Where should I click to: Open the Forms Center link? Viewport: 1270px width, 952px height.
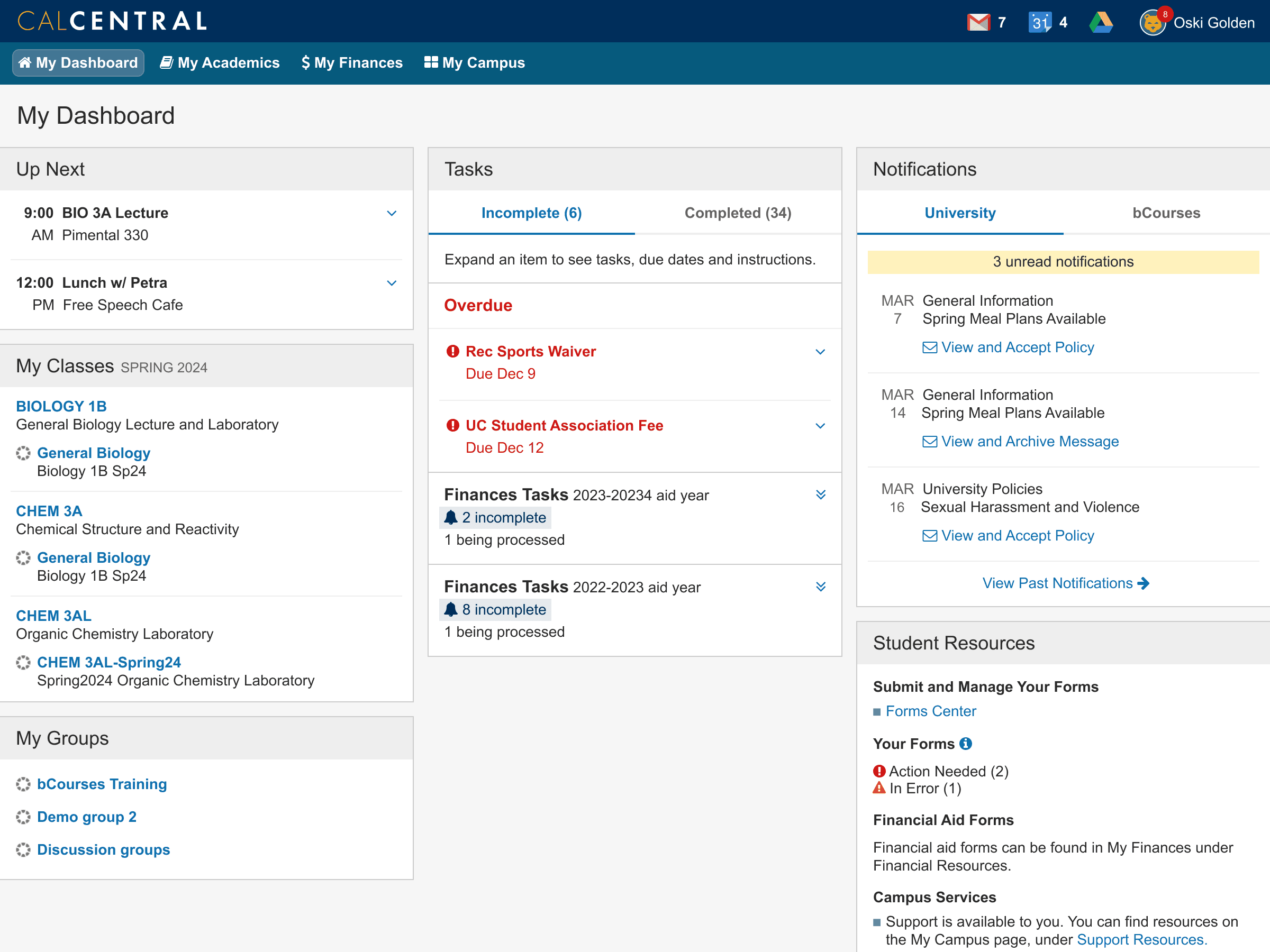tap(930, 711)
